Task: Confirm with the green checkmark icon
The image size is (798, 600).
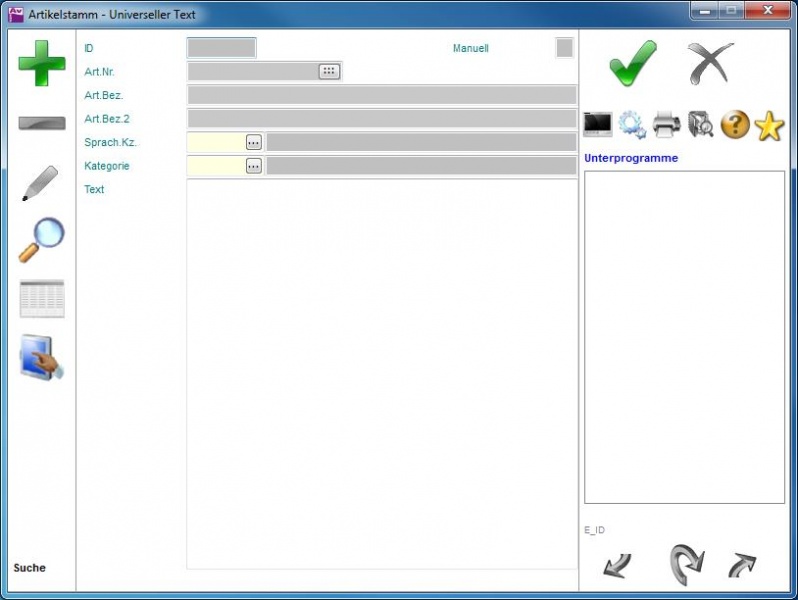Action: [x=633, y=63]
